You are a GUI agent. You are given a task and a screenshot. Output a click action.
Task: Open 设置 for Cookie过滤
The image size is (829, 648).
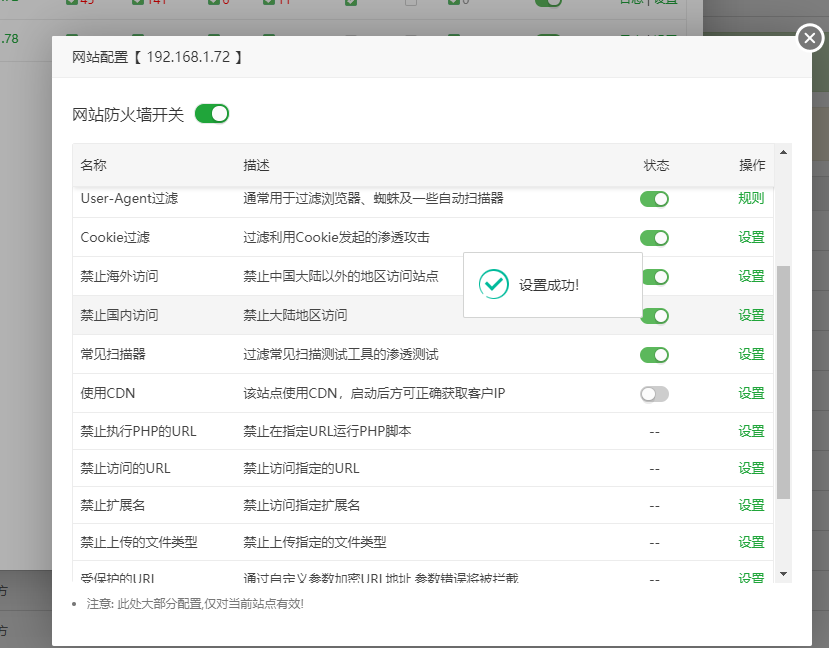[x=751, y=238]
